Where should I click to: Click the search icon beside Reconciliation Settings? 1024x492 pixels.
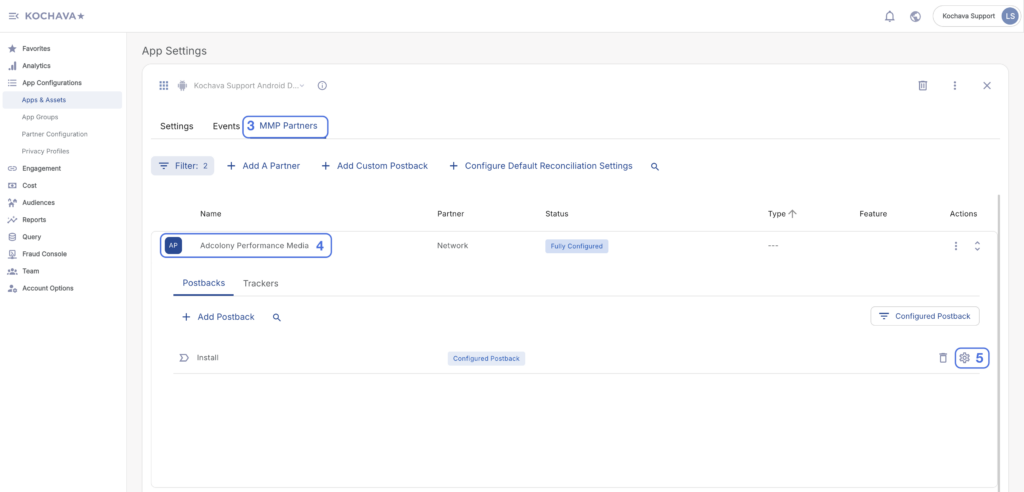click(655, 166)
